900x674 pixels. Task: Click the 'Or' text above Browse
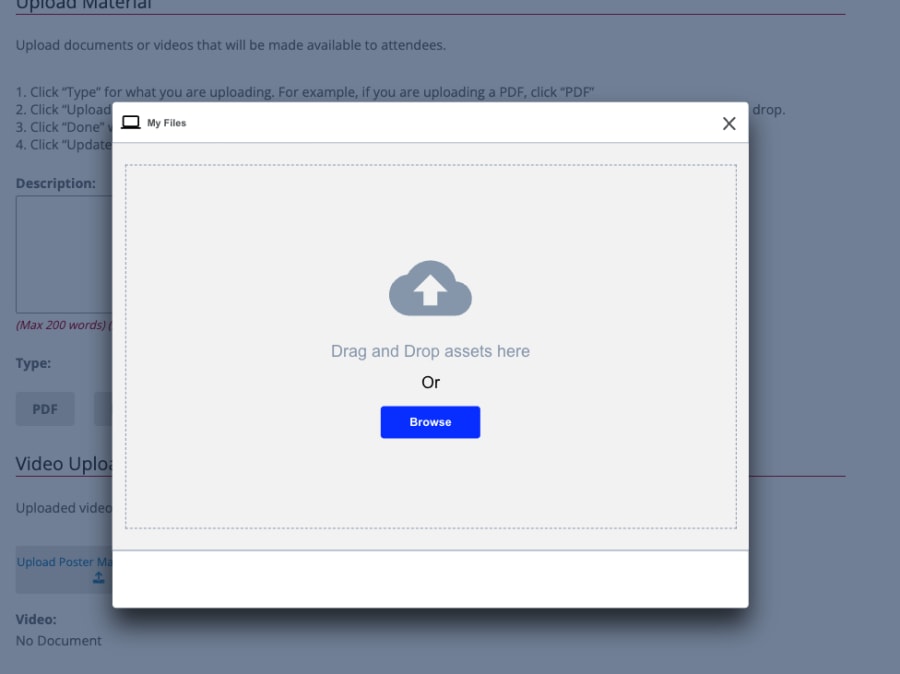[x=430, y=382]
